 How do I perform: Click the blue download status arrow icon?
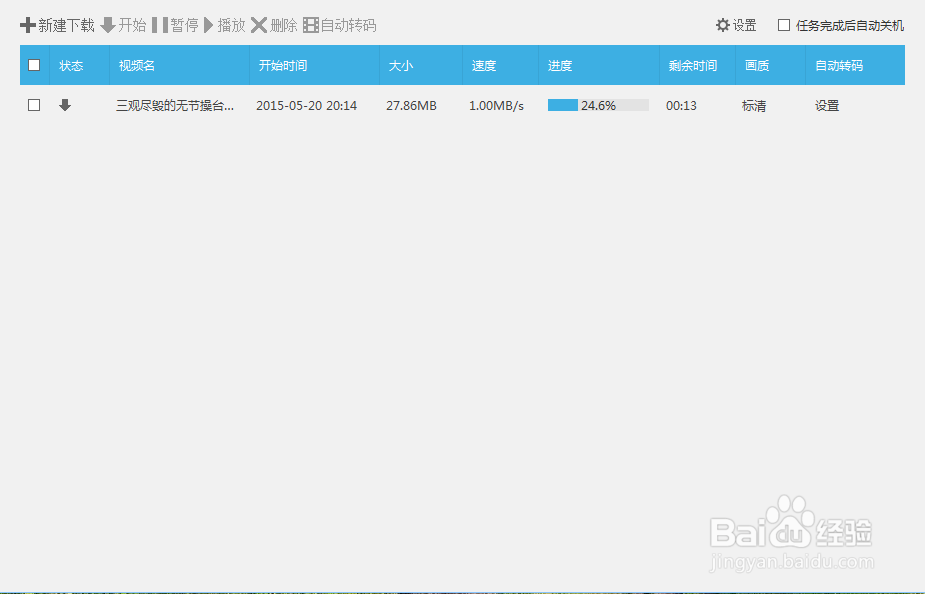point(65,104)
